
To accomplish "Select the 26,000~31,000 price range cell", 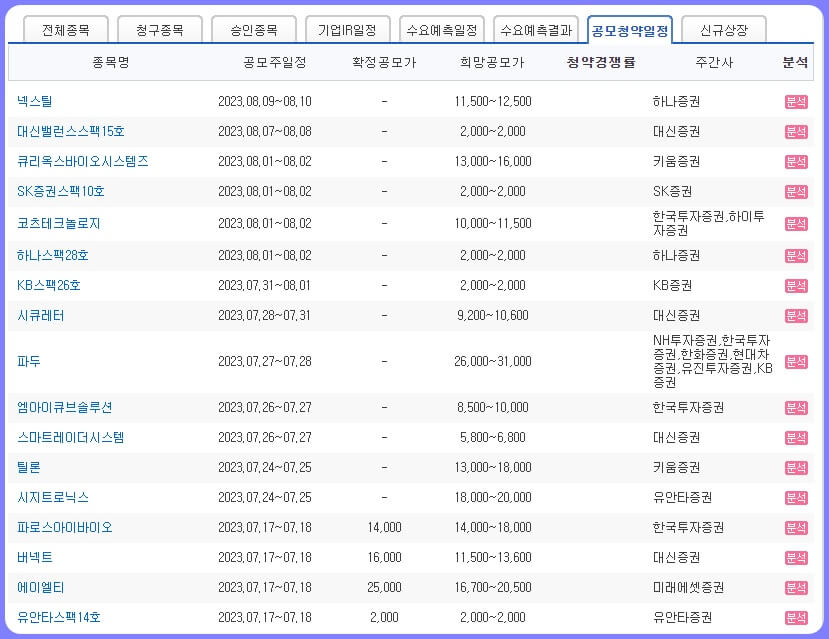I will coord(493,362).
